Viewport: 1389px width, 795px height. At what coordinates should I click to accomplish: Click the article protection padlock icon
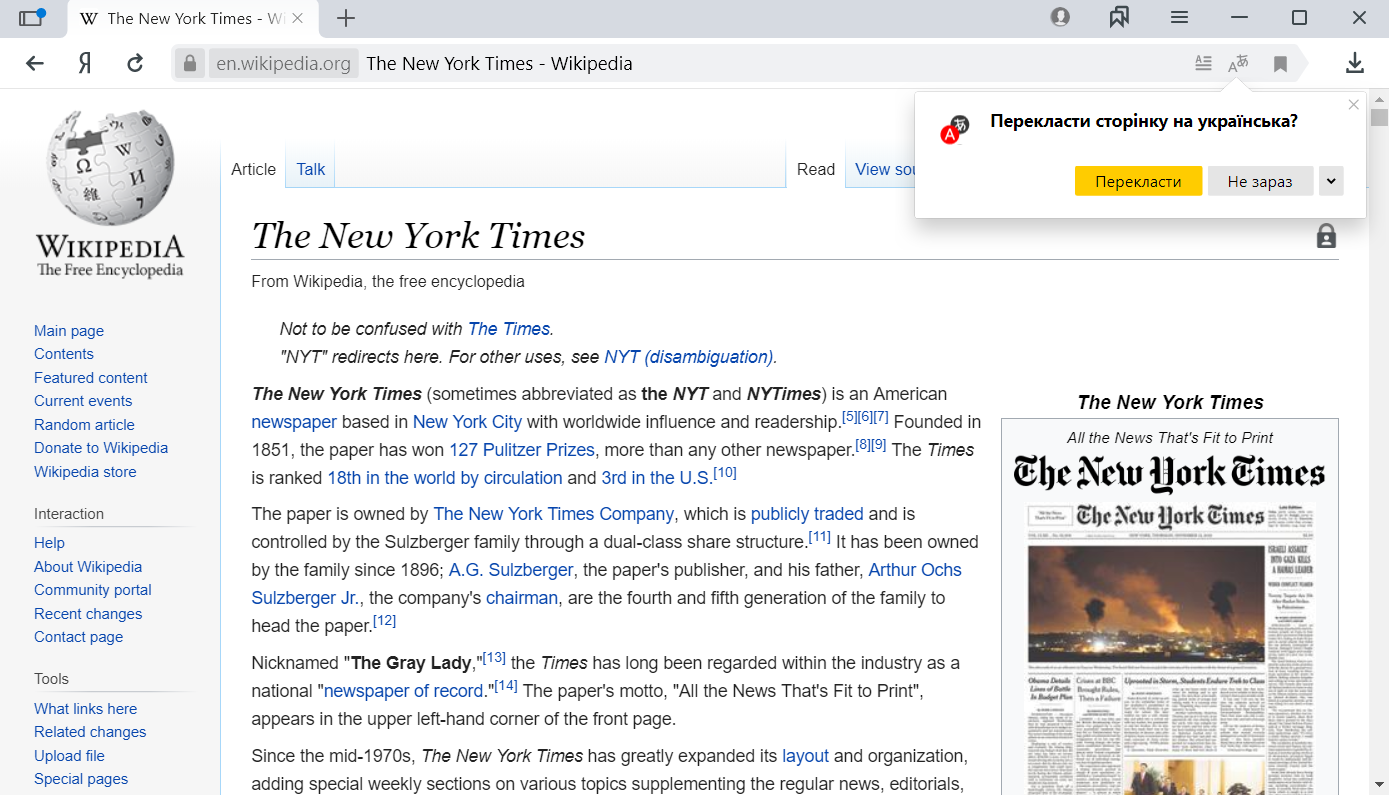(x=1326, y=236)
